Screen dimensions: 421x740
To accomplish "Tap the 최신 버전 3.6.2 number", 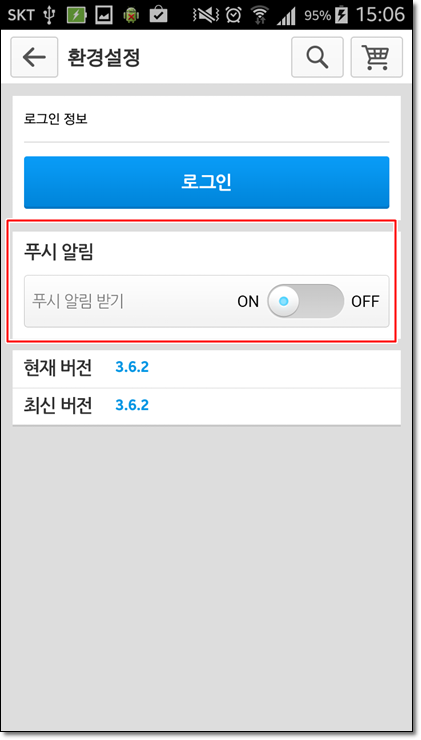I will point(132,405).
